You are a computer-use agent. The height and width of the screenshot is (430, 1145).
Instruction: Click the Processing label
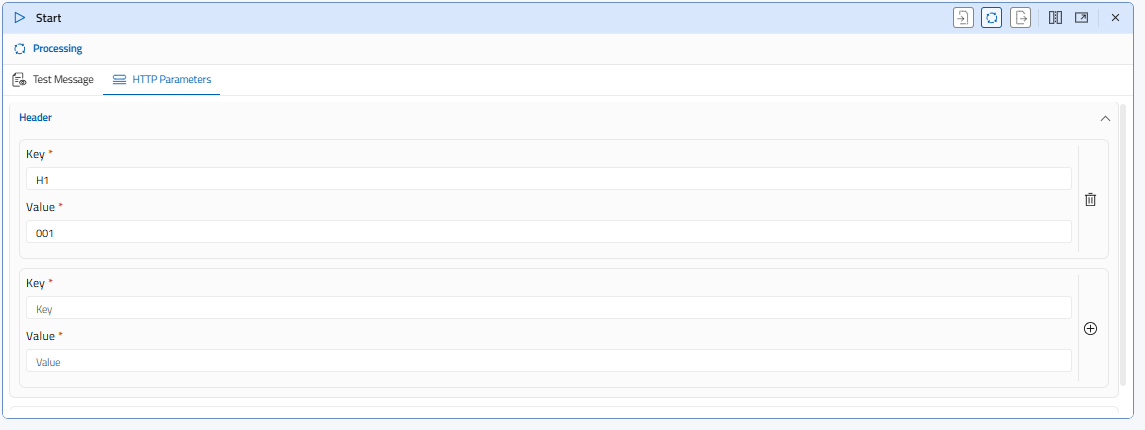click(58, 49)
